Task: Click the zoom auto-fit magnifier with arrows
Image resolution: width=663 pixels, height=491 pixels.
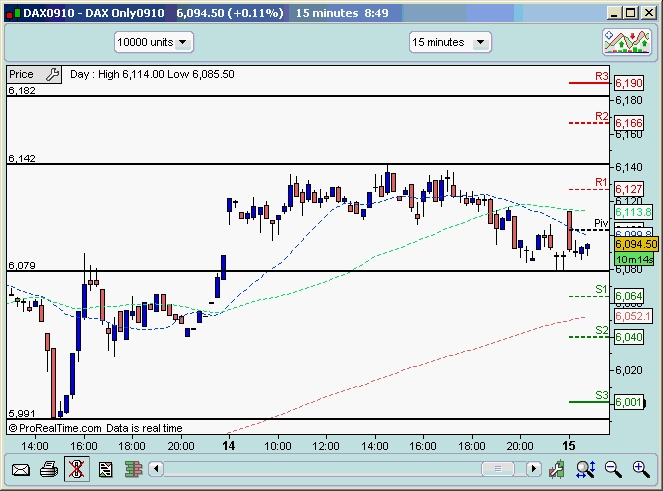Action: (585, 469)
